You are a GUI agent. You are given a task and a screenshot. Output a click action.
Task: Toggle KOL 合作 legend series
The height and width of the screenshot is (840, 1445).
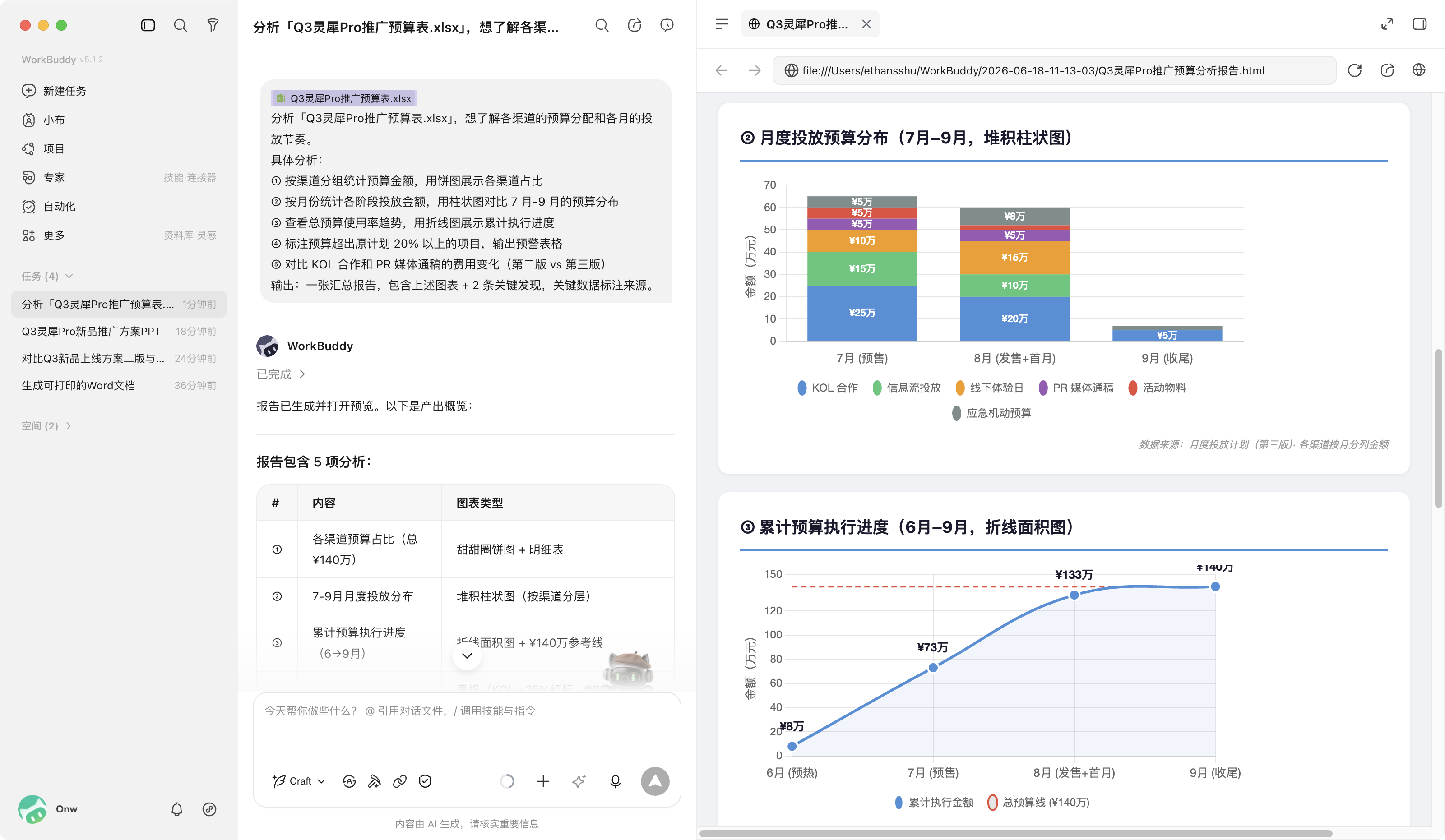[828, 388]
